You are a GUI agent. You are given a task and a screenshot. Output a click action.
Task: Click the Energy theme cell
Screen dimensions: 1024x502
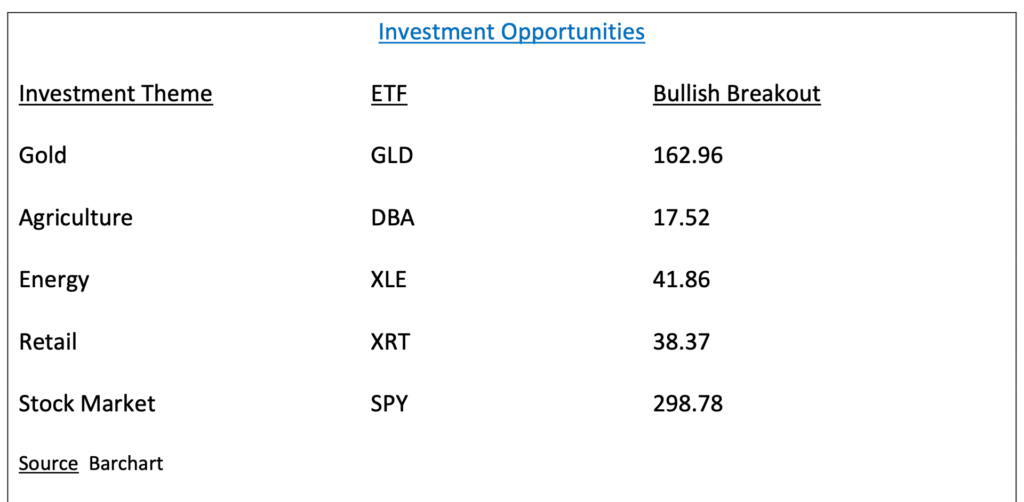(x=54, y=280)
